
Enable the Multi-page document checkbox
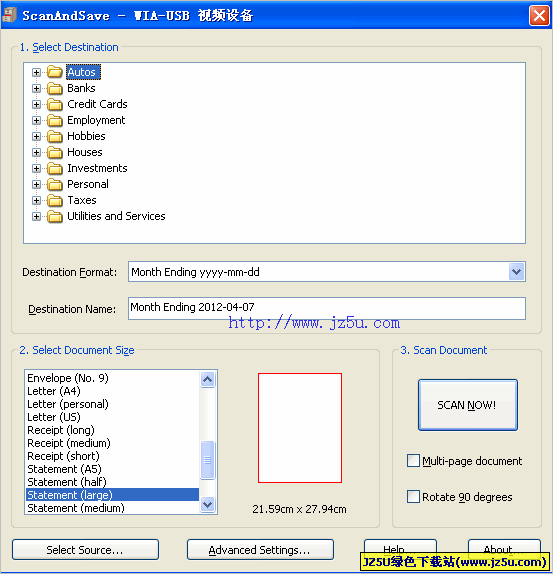pos(413,461)
